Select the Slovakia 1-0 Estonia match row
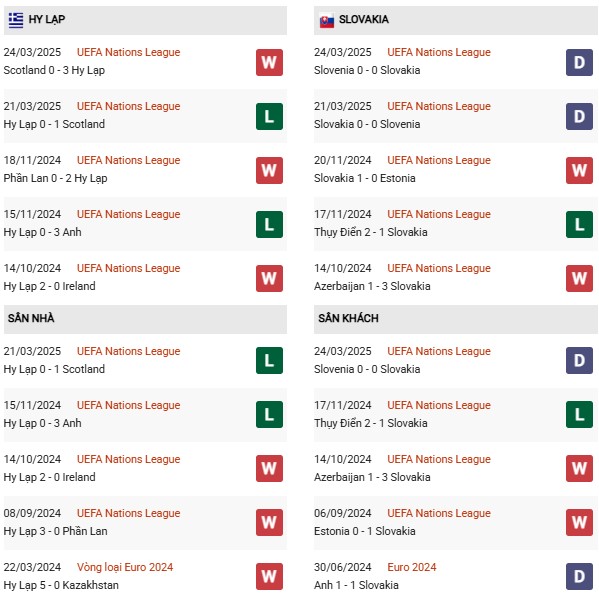 point(455,170)
